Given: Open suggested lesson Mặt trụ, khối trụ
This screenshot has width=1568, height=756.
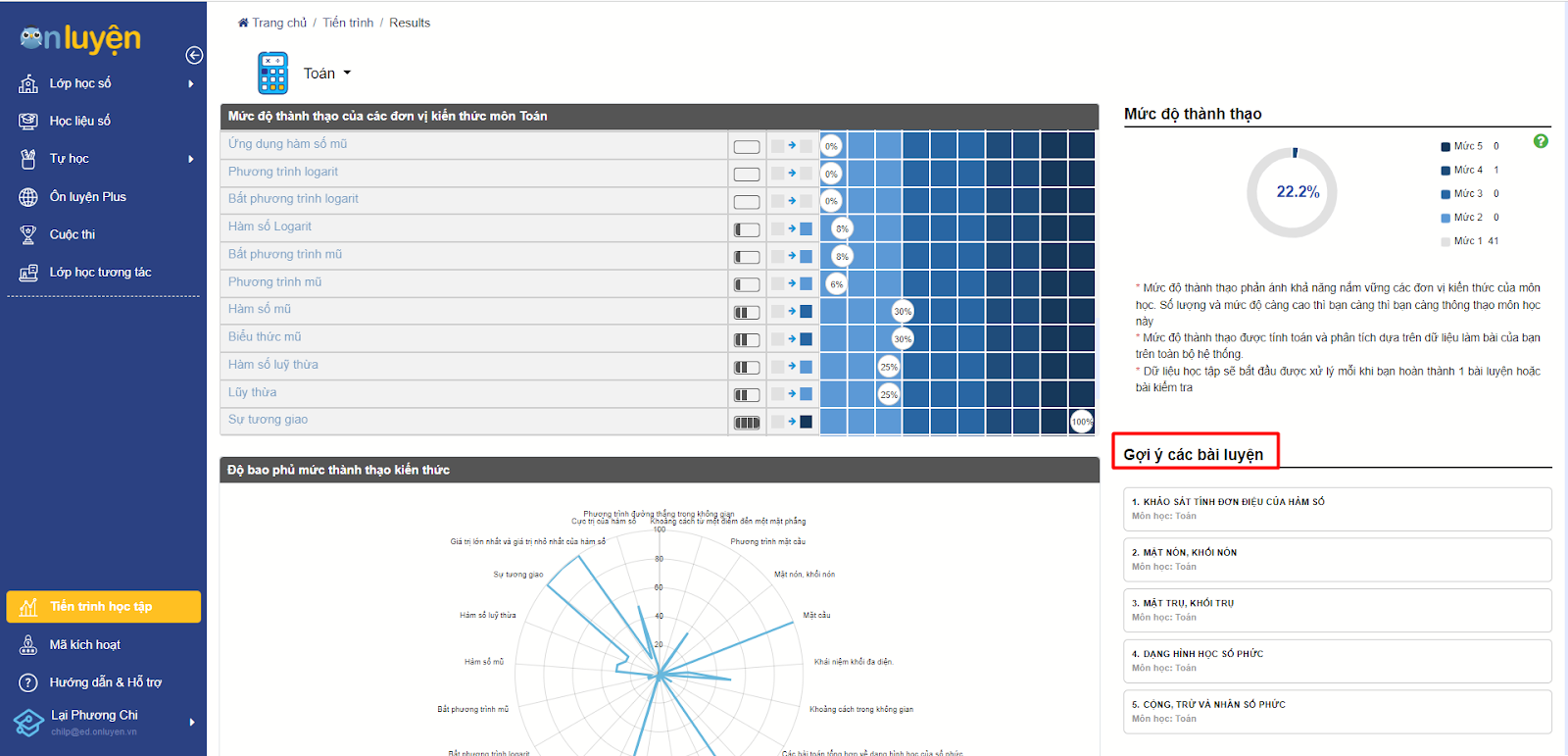Looking at the screenshot, I should [x=1338, y=610].
